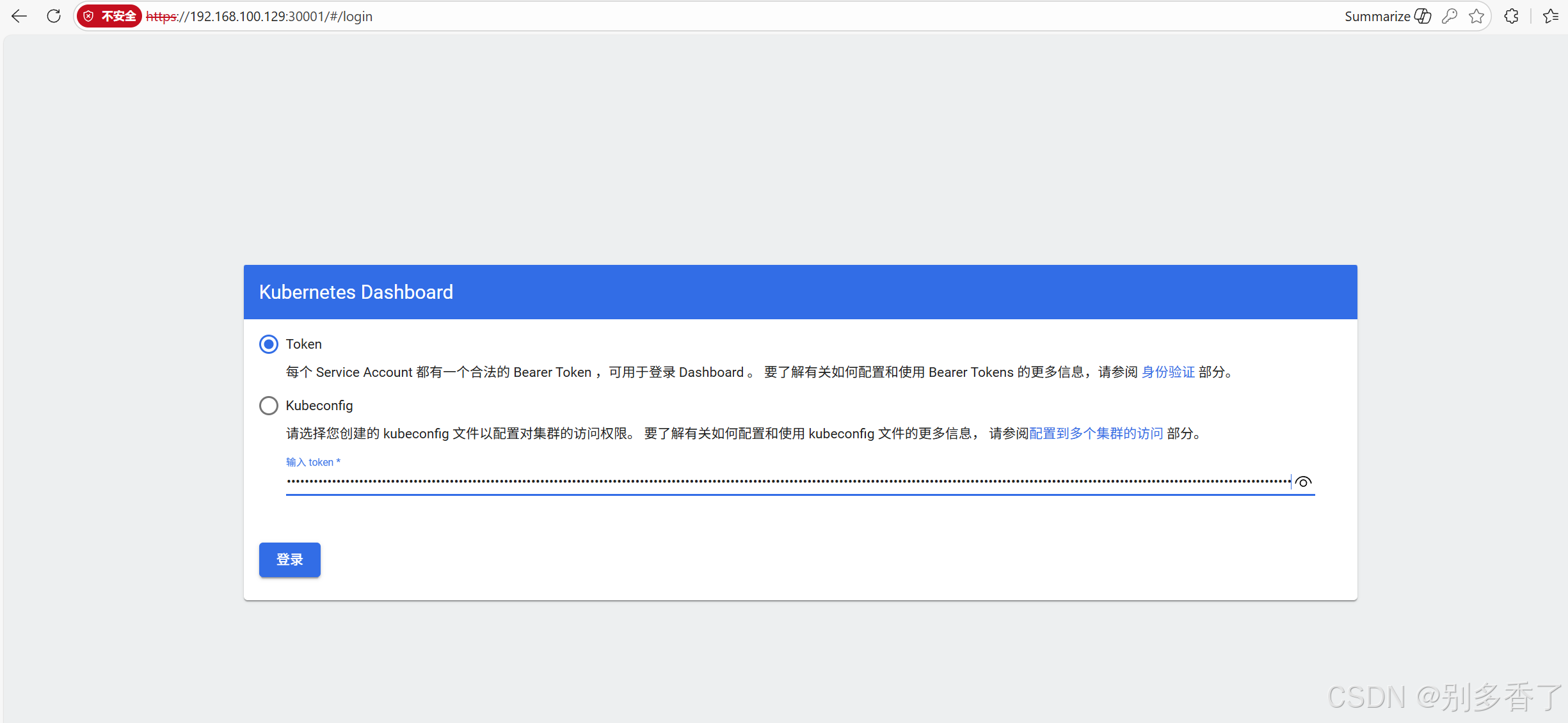Click the 输入 token field label
This screenshot has width=1568, height=723.
[x=312, y=462]
